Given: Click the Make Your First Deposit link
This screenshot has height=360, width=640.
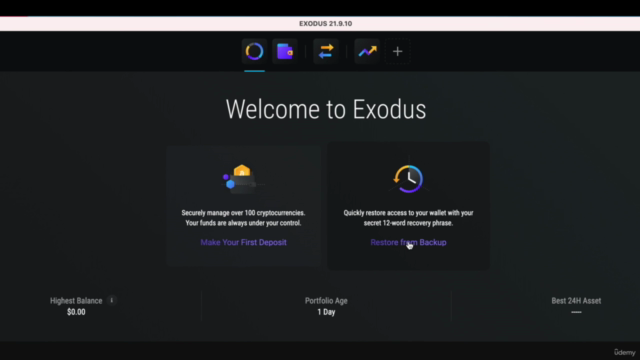Looking at the screenshot, I should tap(243, 242).
